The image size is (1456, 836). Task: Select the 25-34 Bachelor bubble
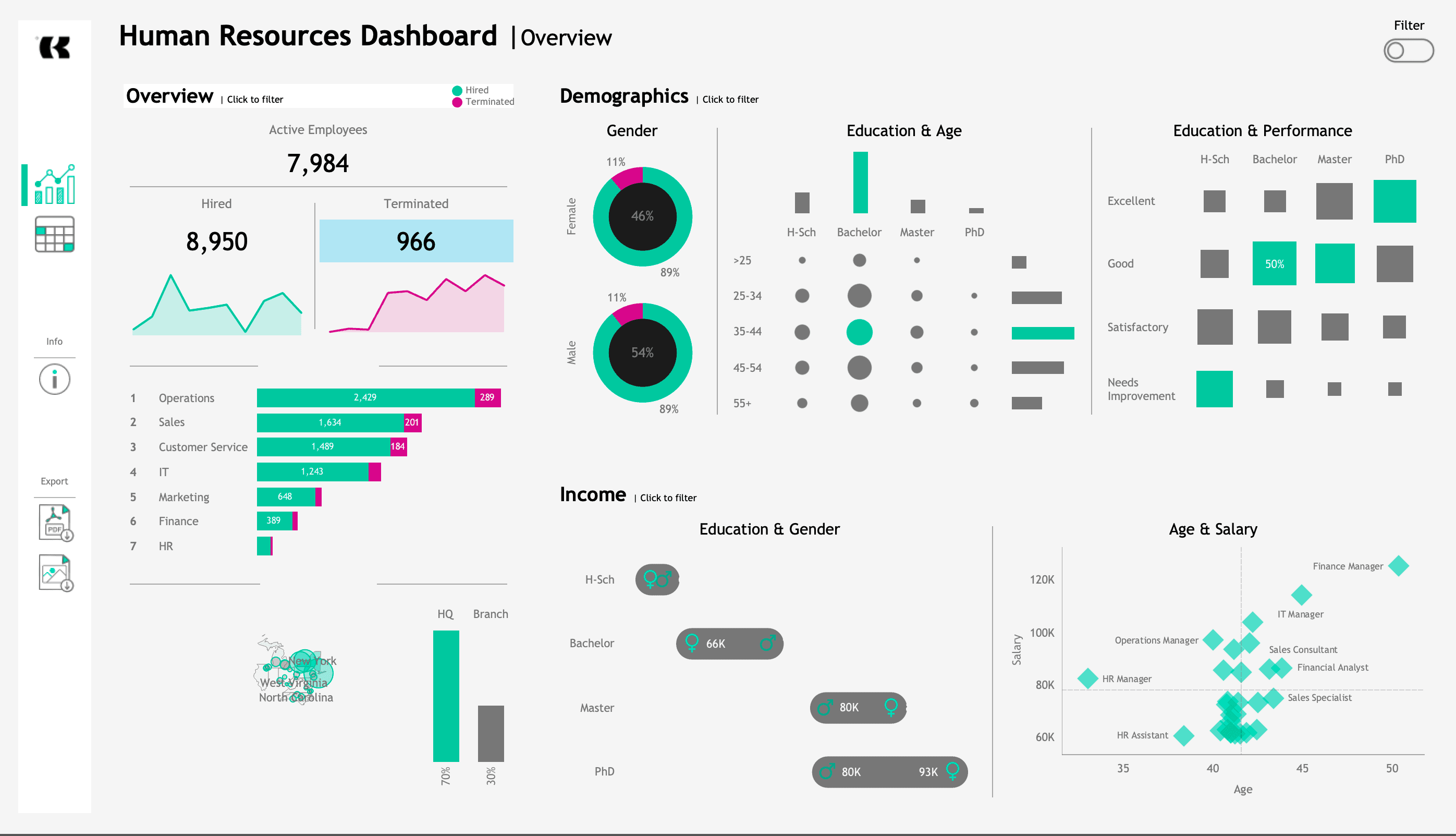[859, 296]
